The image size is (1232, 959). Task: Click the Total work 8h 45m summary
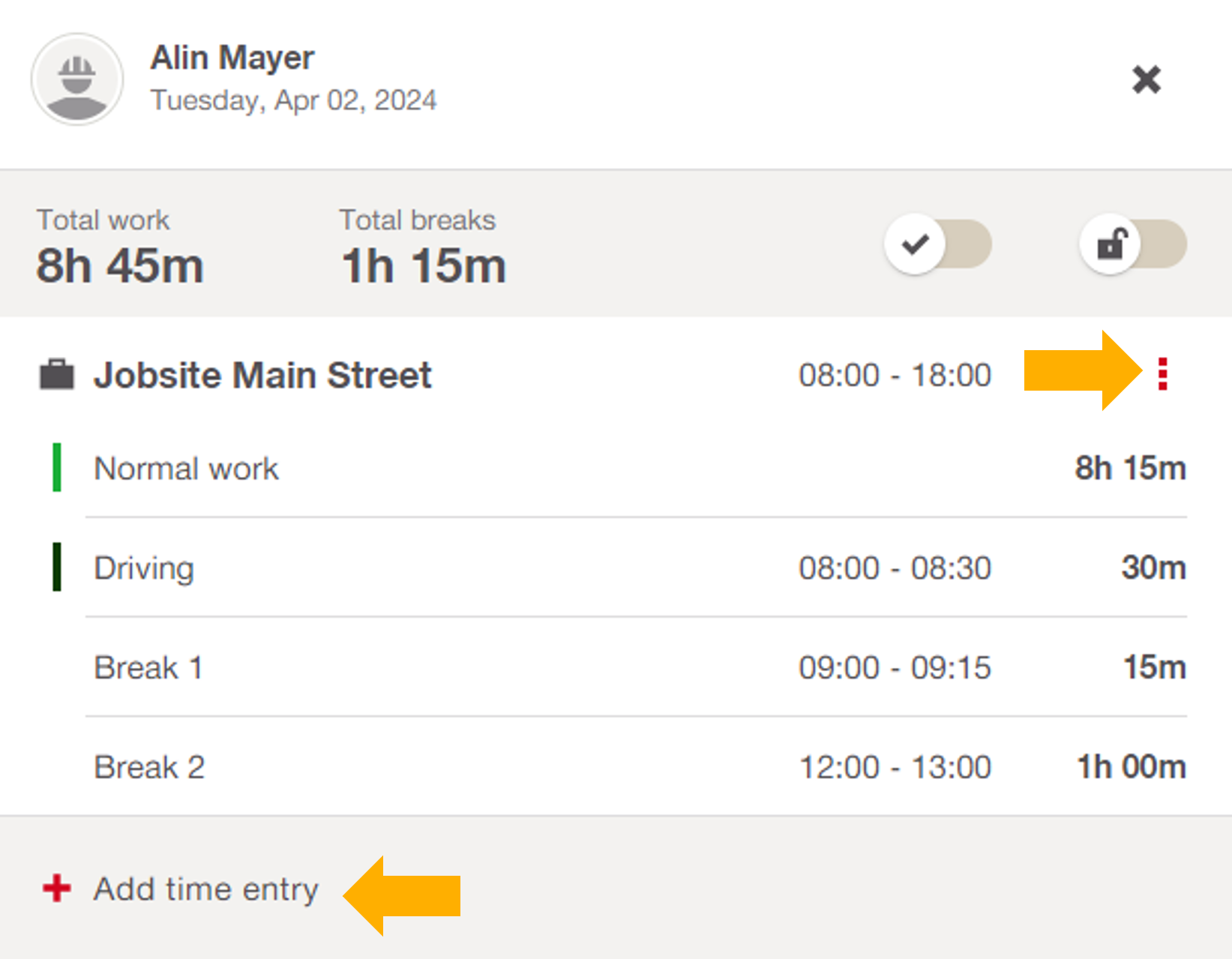[x=120, y=249]
